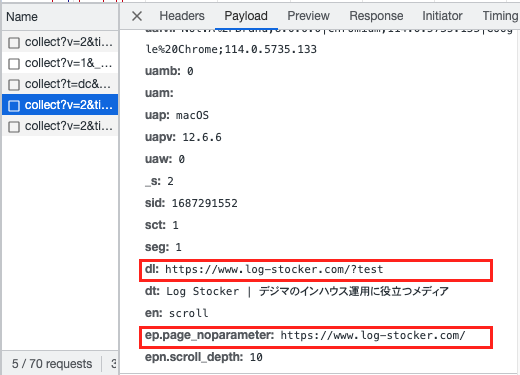Image resolution: width=520 pixels, height=375 pixels.
Task: Click the dl URL https://www.log-stocker.com/?test
Action: click(274, 269)
